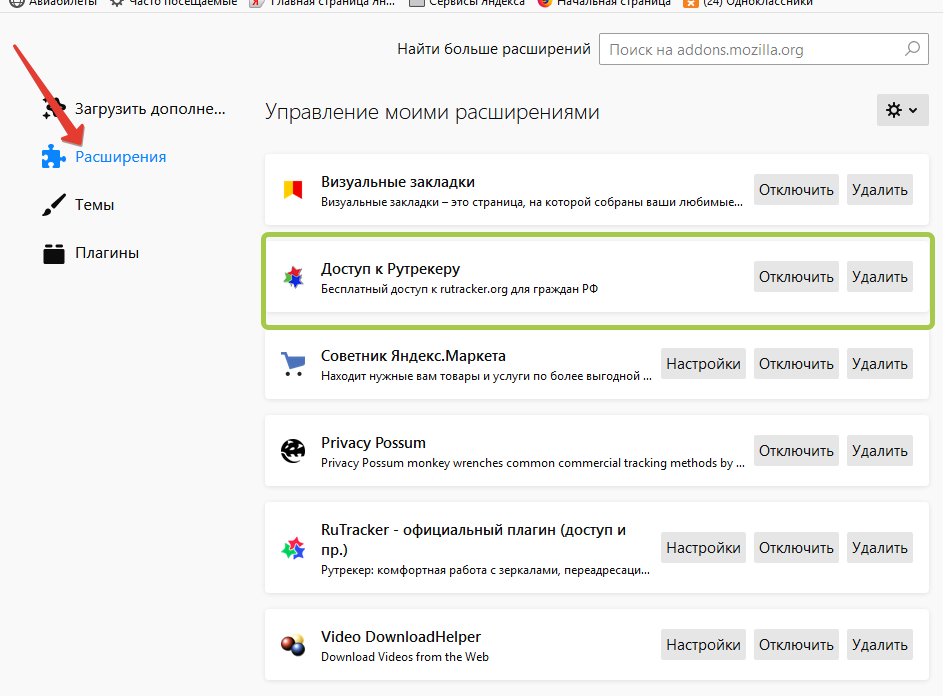Remove RuTracker official plugin
Viewport: 943px width, 696px height.
(880, 547)
